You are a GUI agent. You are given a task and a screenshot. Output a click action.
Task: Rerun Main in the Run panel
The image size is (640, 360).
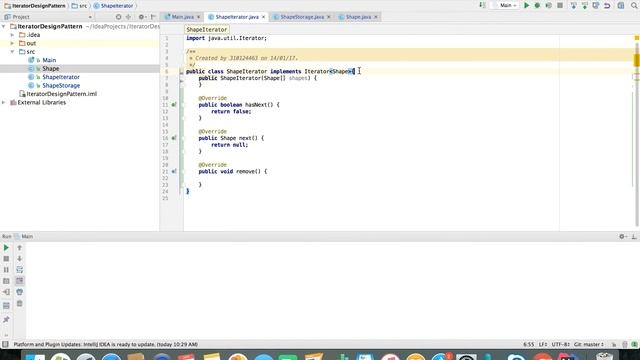pyautogui.click(x=6, y=248)
